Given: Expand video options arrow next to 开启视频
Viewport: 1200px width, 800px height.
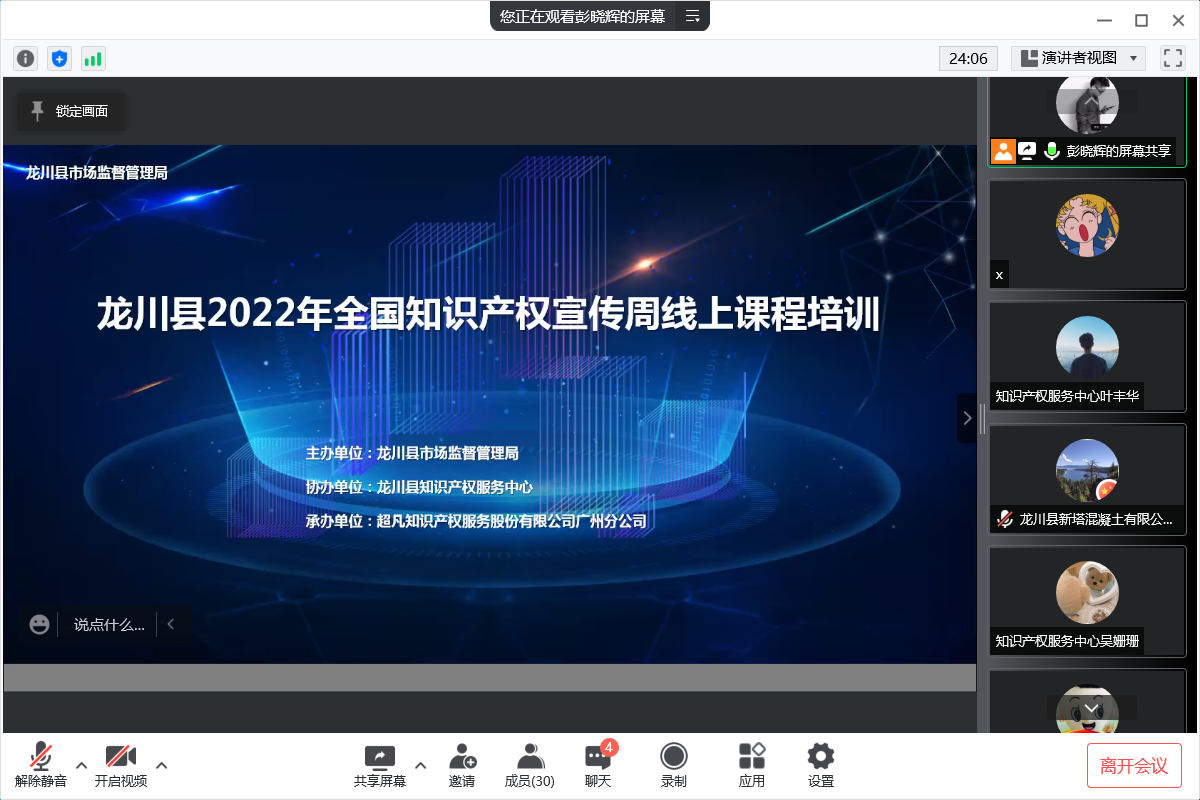Looking at the screenshot, I should [162, 765].
